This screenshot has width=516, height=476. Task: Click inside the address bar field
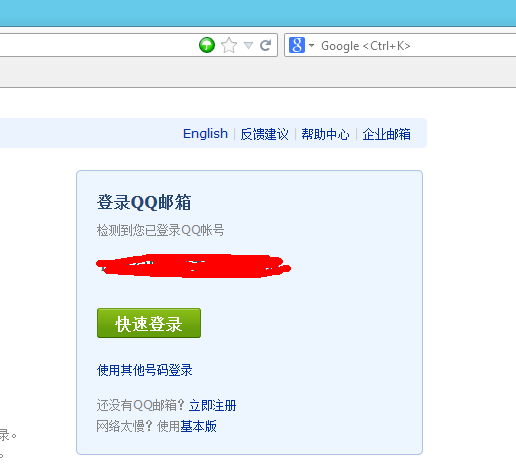[97, 45]
